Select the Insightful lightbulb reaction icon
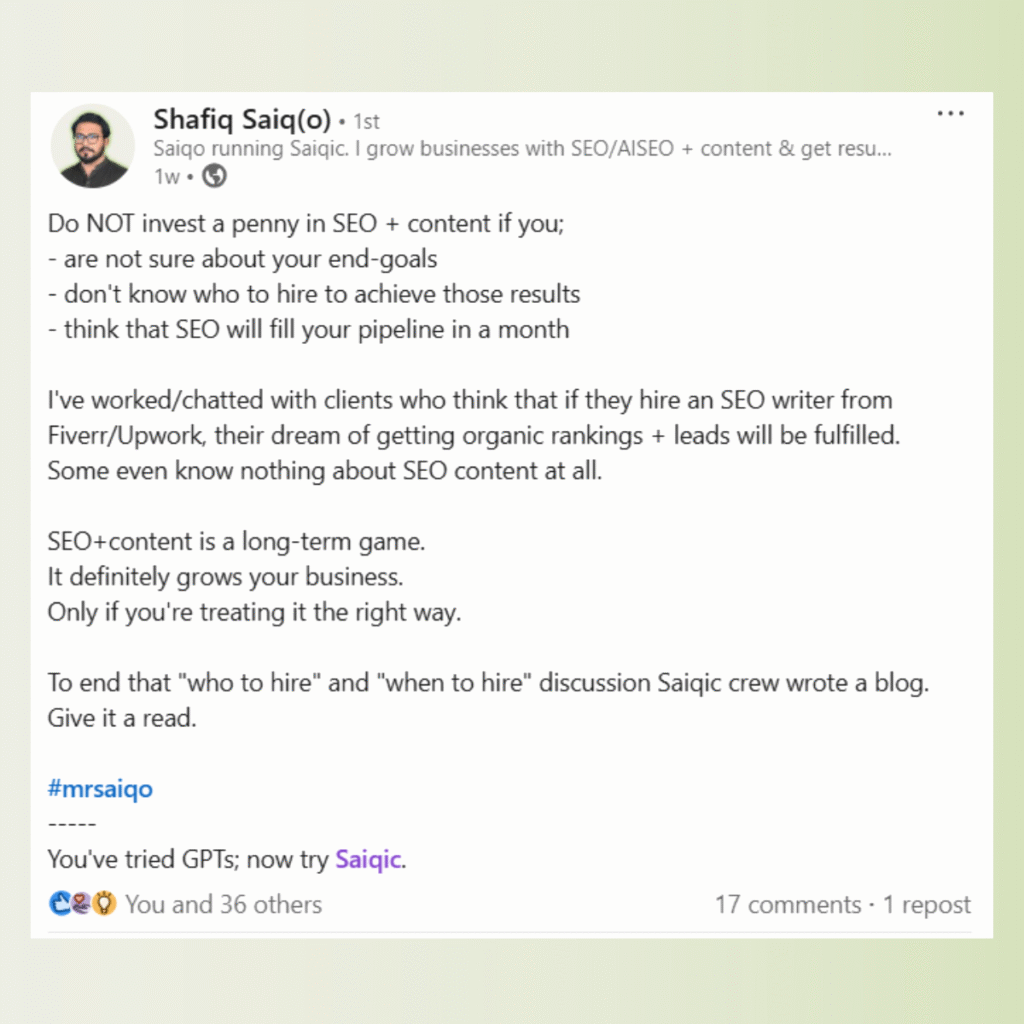The height and width of the screenshot is (1024, 1024). coord(103,902)
